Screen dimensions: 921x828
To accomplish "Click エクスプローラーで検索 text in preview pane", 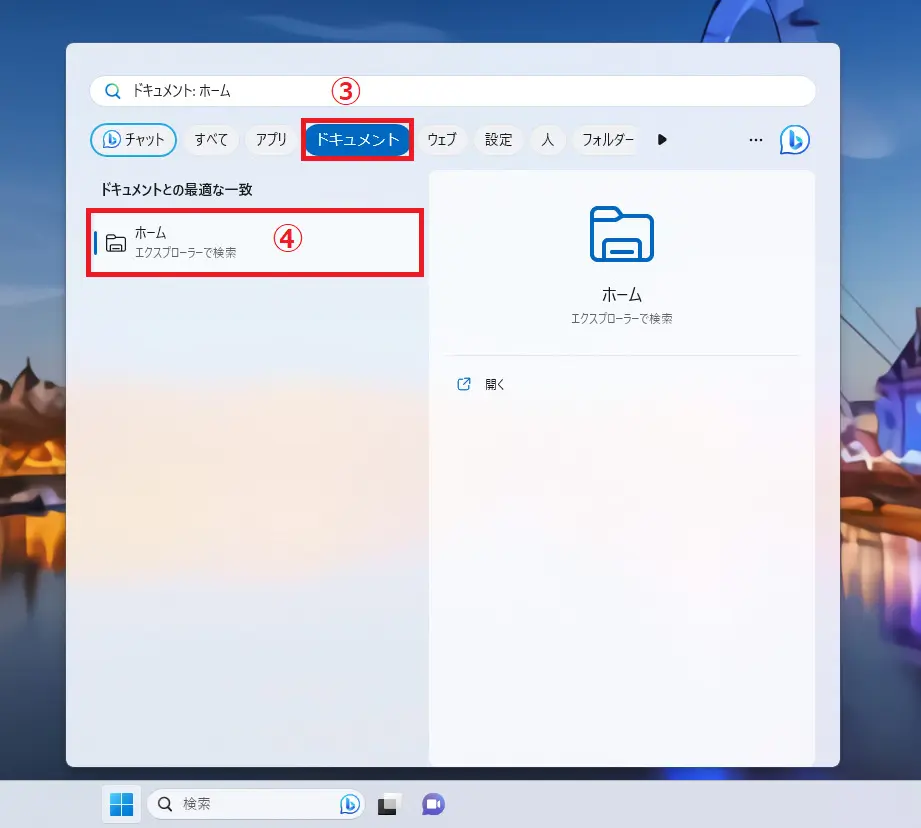I will tap(621, 319).
